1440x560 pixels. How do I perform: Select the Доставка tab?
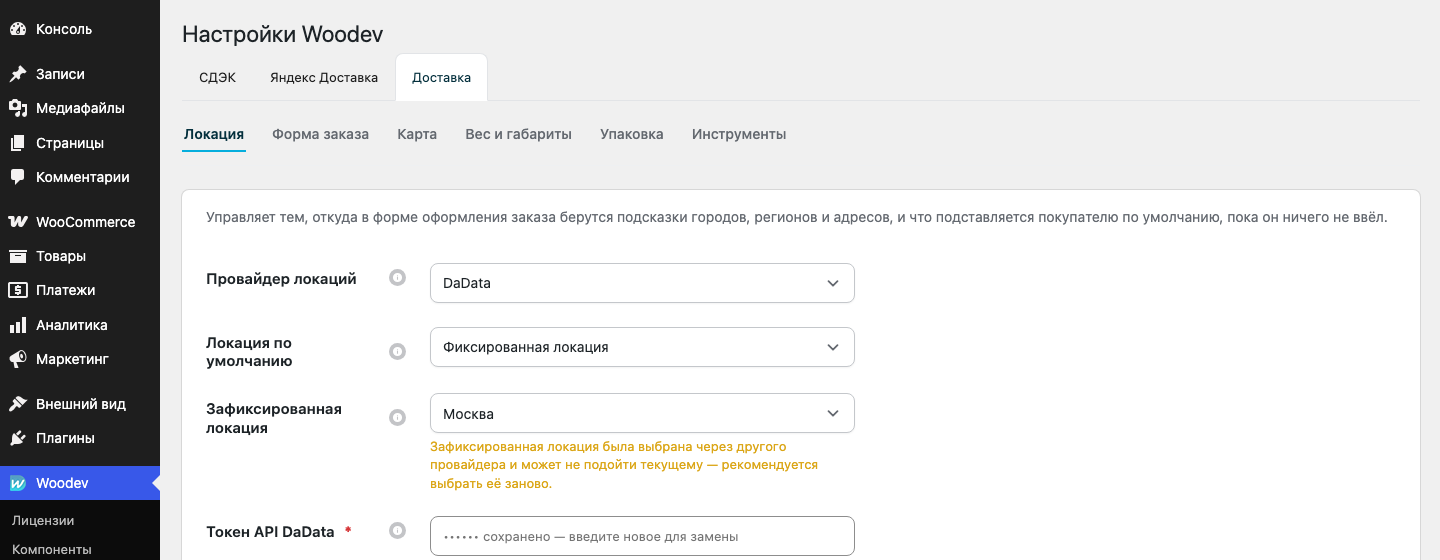pyautogui.click(x=441, y=78)
